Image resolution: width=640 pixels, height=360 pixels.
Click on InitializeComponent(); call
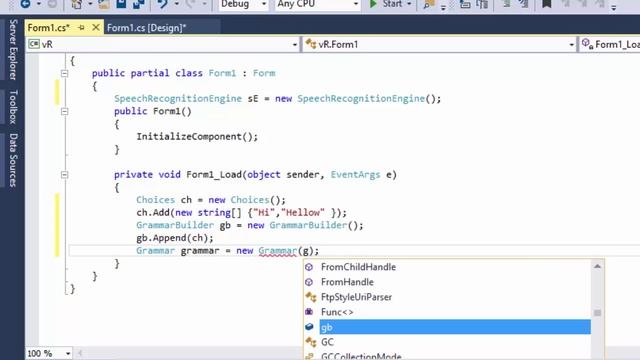click(x=197, y=136)
